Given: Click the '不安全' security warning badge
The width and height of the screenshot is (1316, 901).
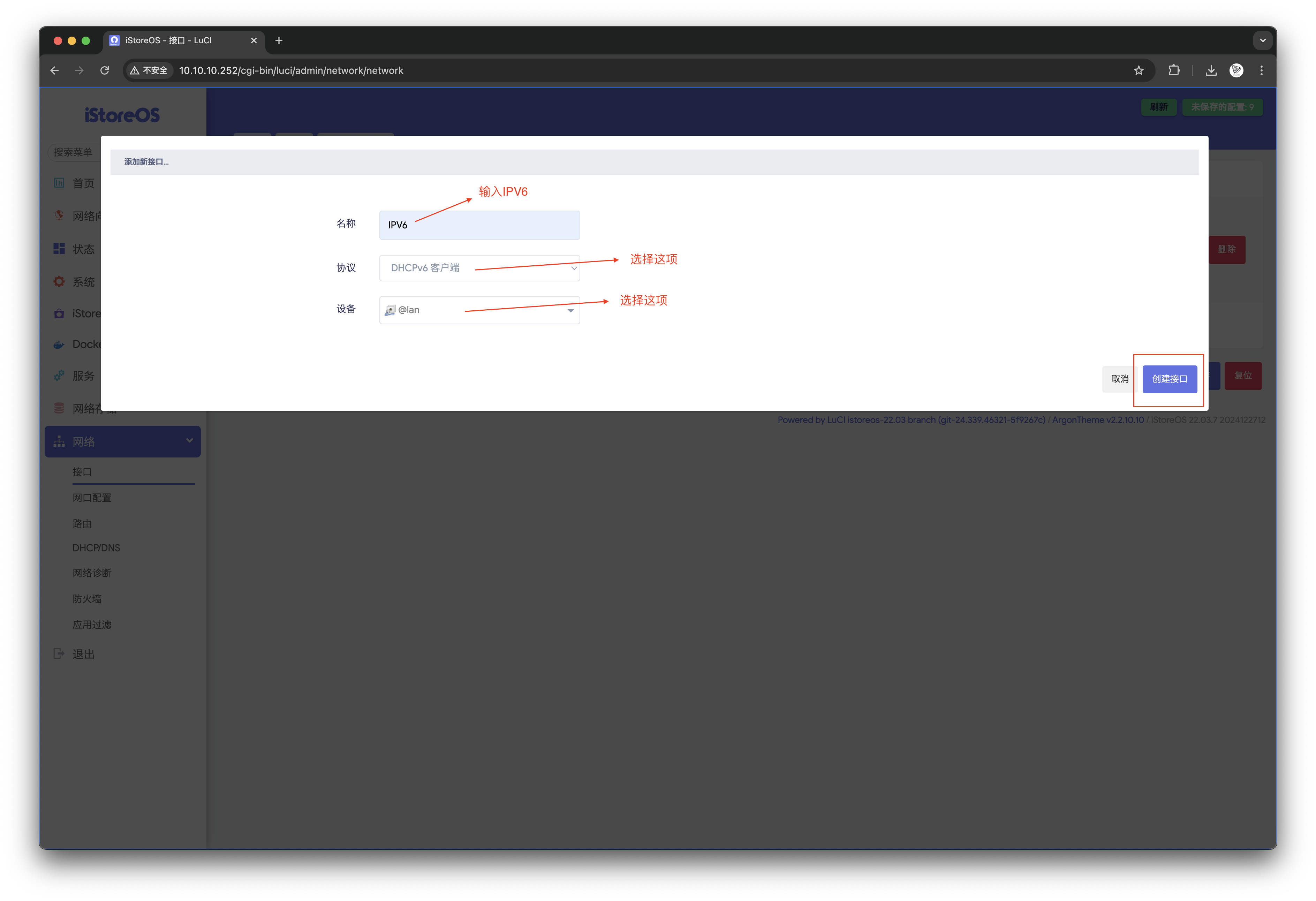Looking at the screenshot, I should pyautogui.click(x=149, y=70).
